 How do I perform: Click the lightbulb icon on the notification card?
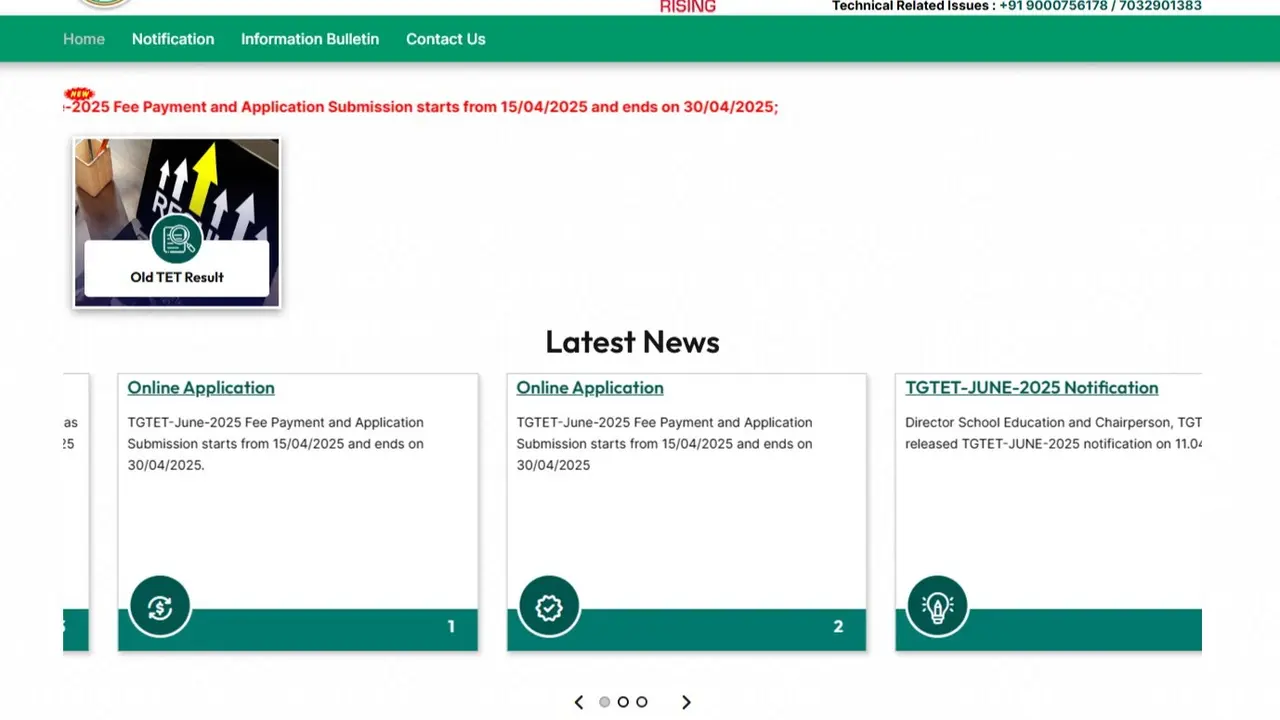click(x=937, y=606)
